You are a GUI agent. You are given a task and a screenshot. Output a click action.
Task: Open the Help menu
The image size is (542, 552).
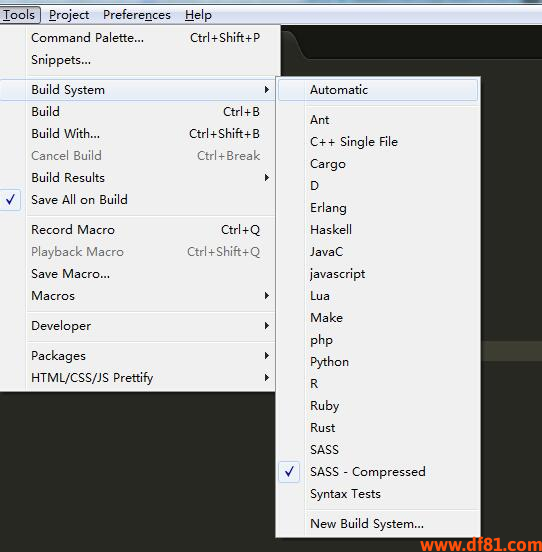(198, 15)
